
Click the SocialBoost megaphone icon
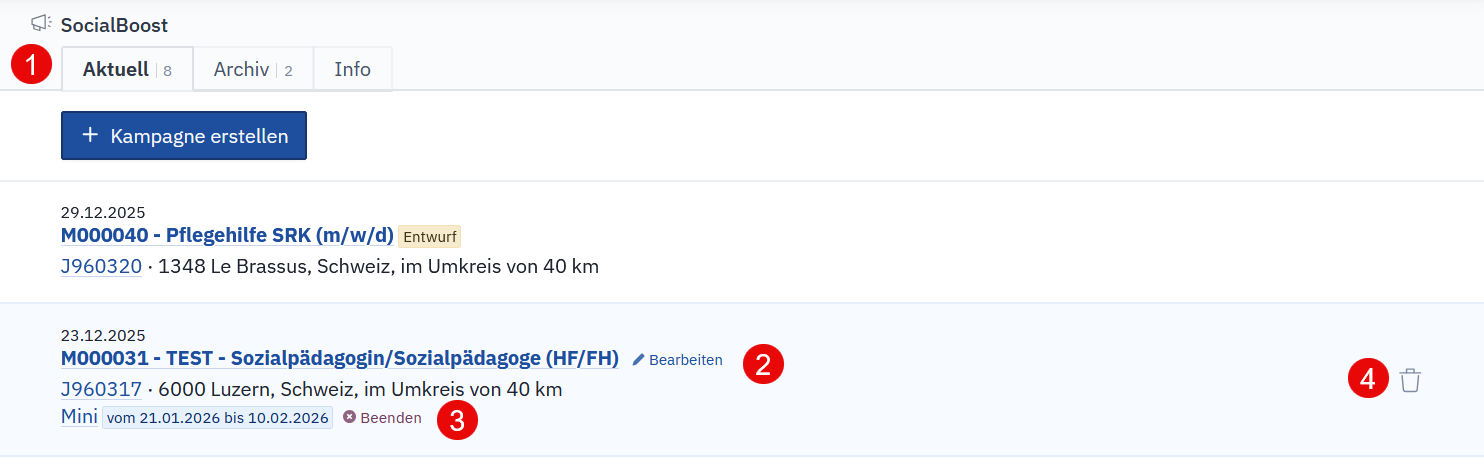point(41,23)
